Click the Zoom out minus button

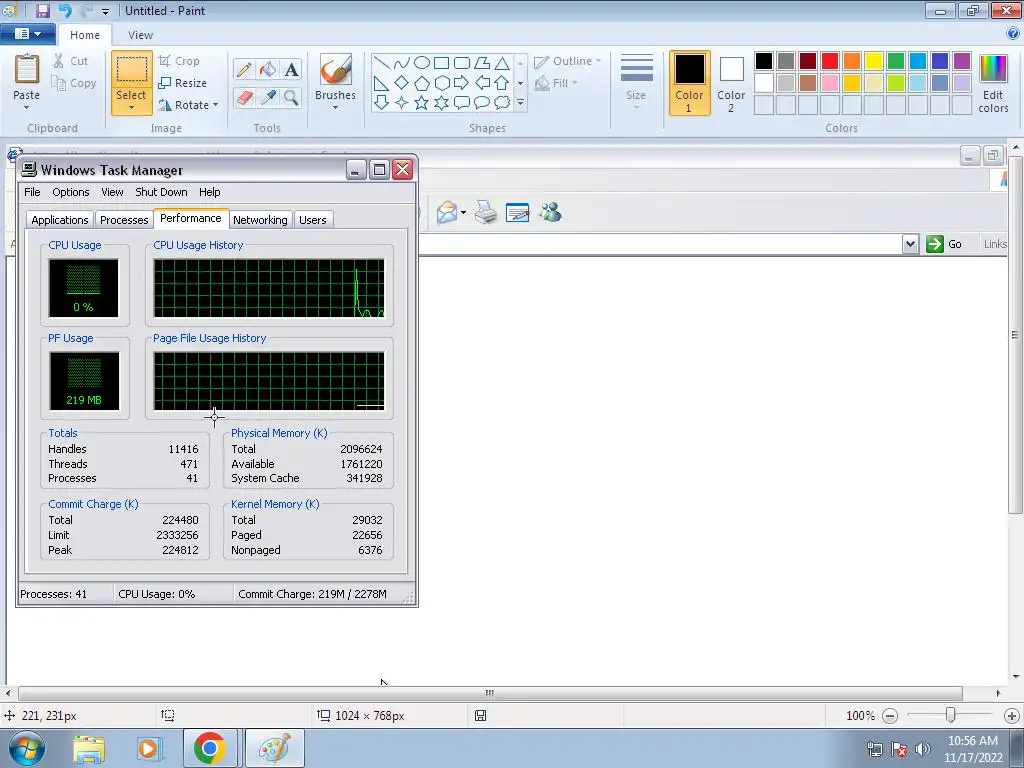click(x=889, y=716)
